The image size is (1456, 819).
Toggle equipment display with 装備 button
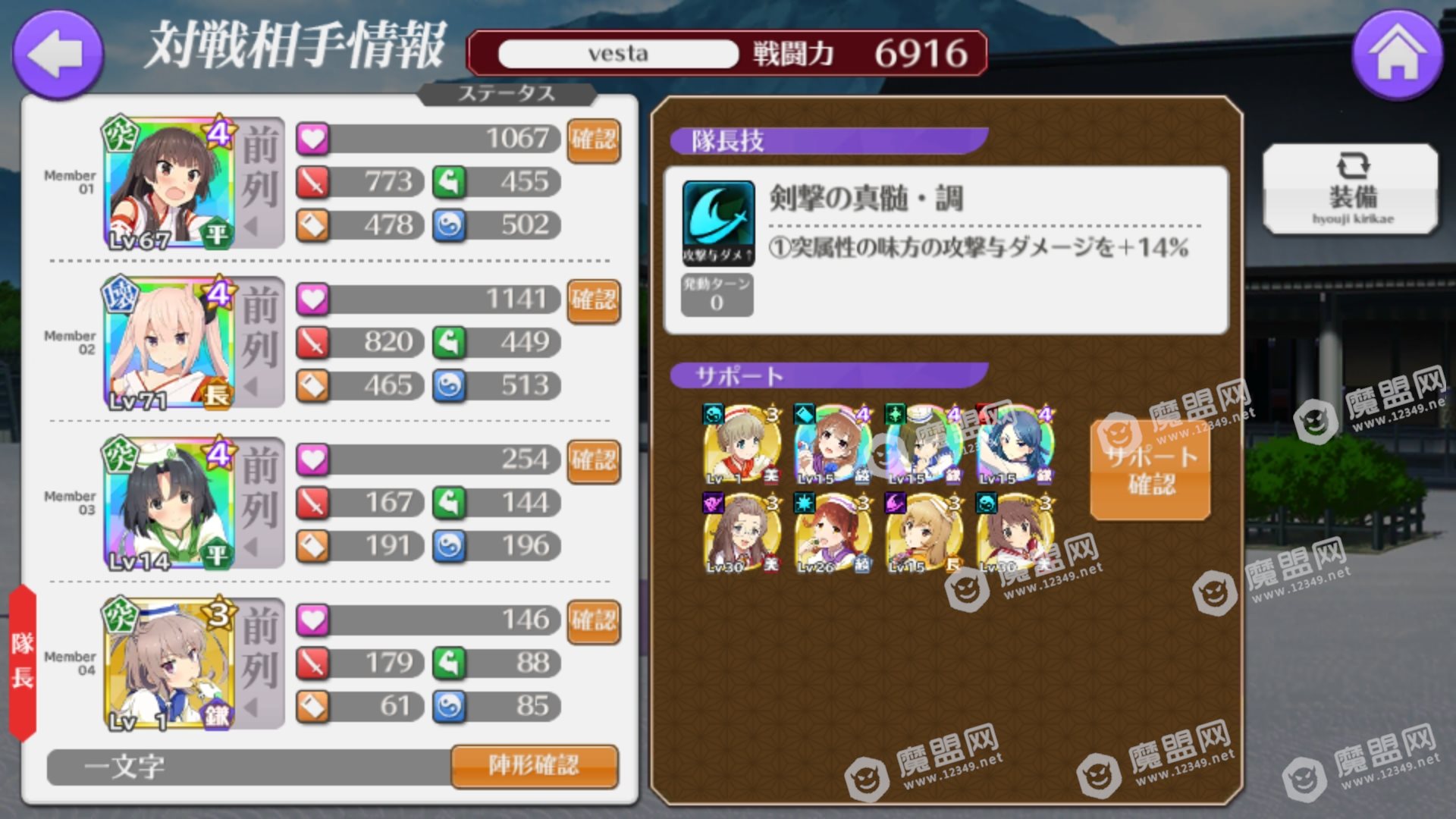[1351, 189]
